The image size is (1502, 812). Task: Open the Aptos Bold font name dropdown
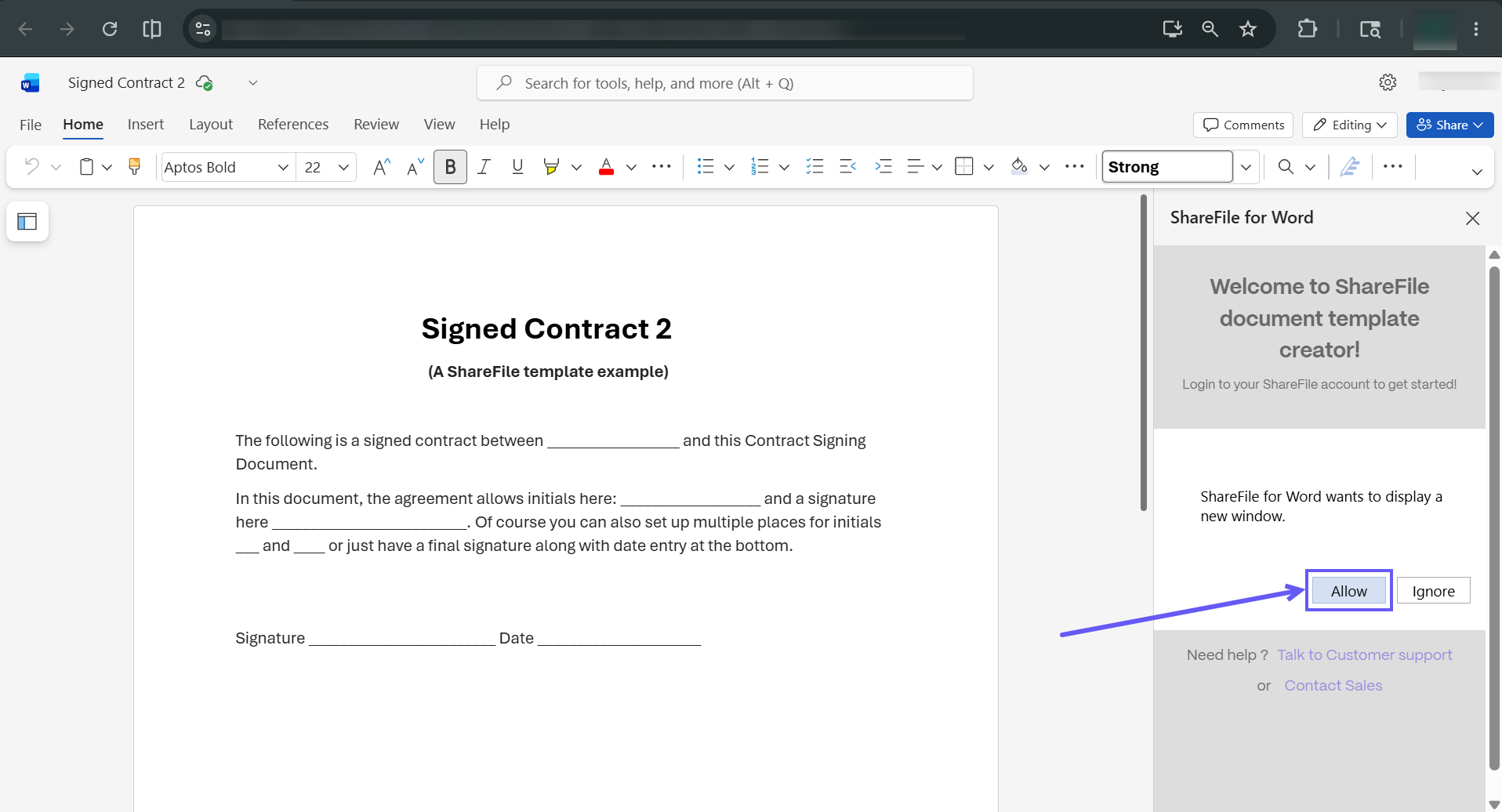[x=283, y=167]
